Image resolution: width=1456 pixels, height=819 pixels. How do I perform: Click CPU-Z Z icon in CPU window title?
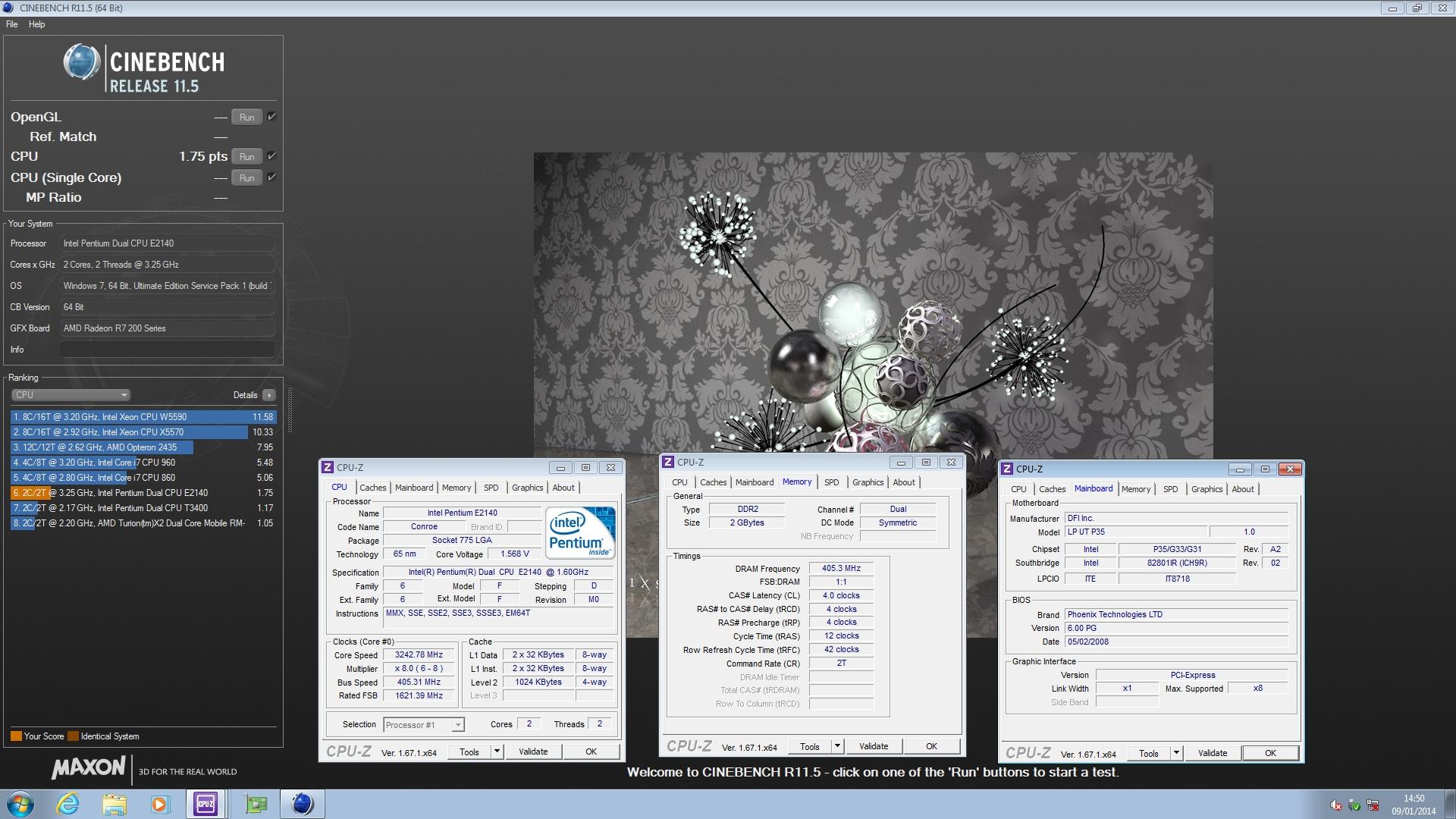click(328, 467)
